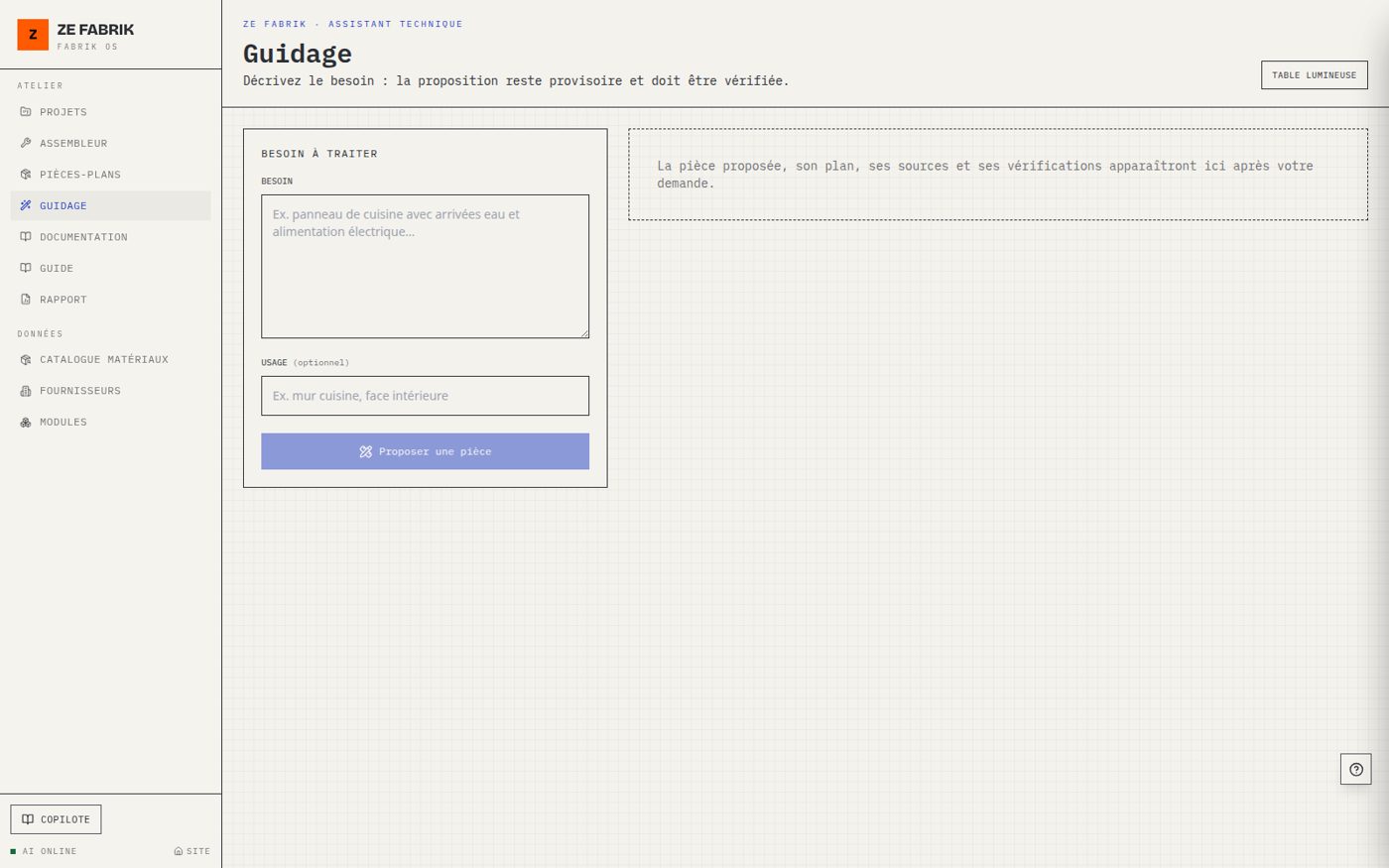The width and height of the screenshot is (1389, 868).
Task: Toggle the Table Lumineuse mode
Action: 1315,74
